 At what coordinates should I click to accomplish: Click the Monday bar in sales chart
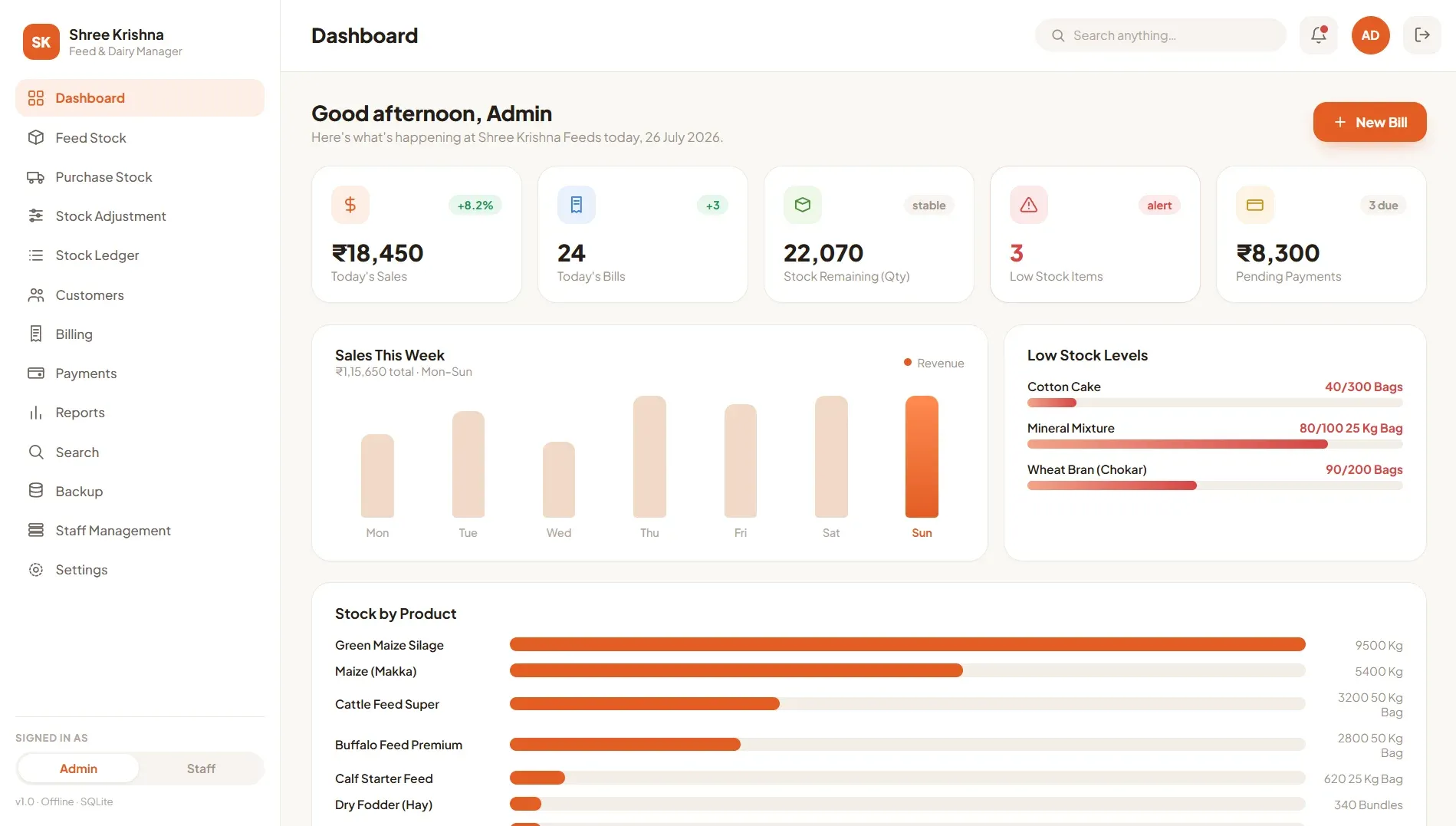click(x=377, y=476)
